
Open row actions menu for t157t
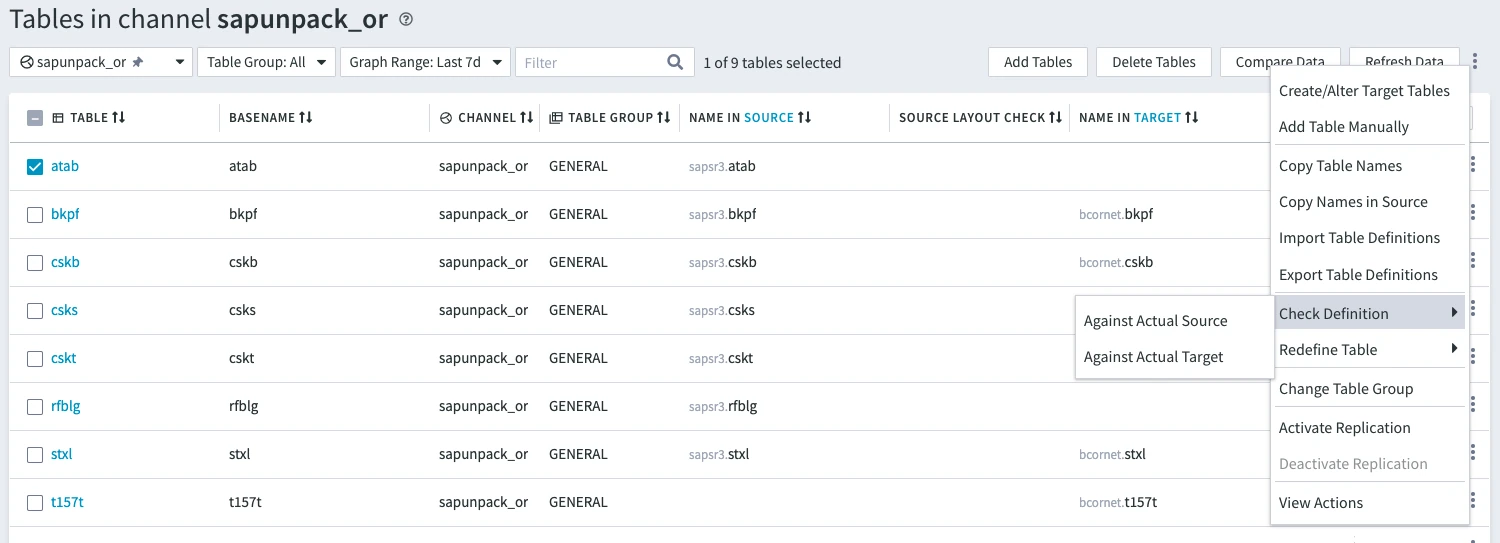coord(1473,502)
